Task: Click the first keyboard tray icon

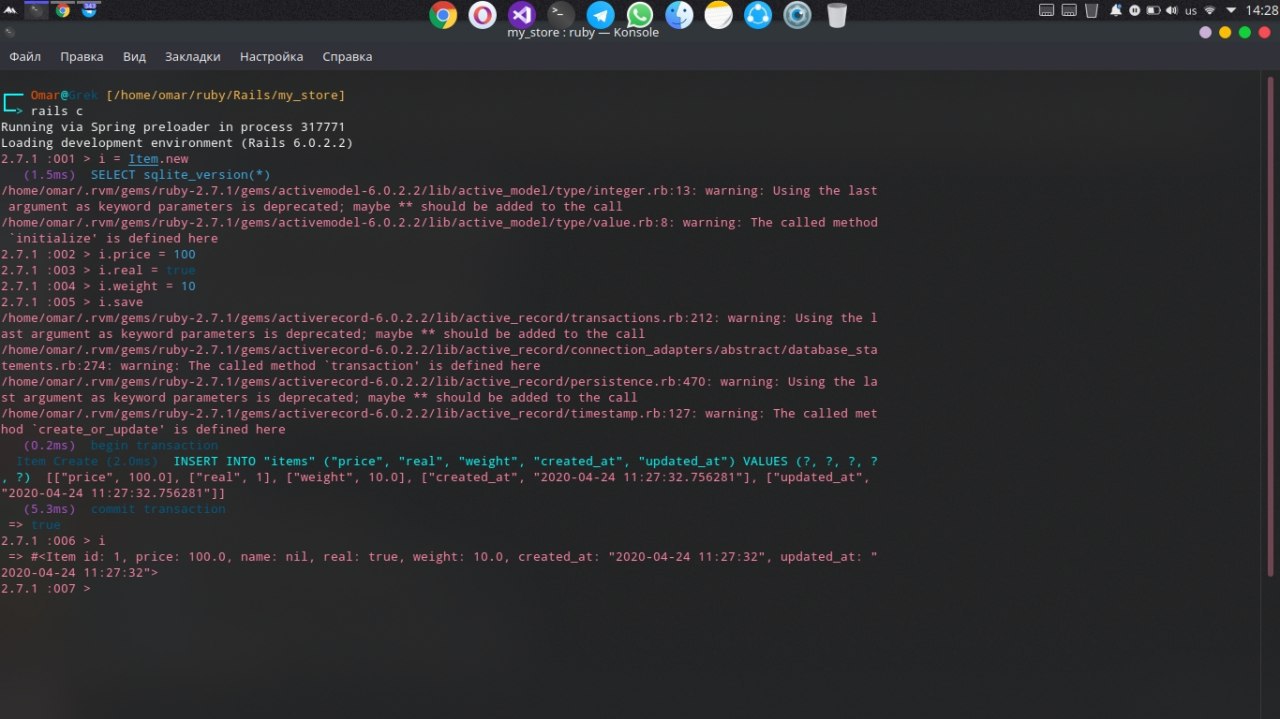Action: point(1046,10)
